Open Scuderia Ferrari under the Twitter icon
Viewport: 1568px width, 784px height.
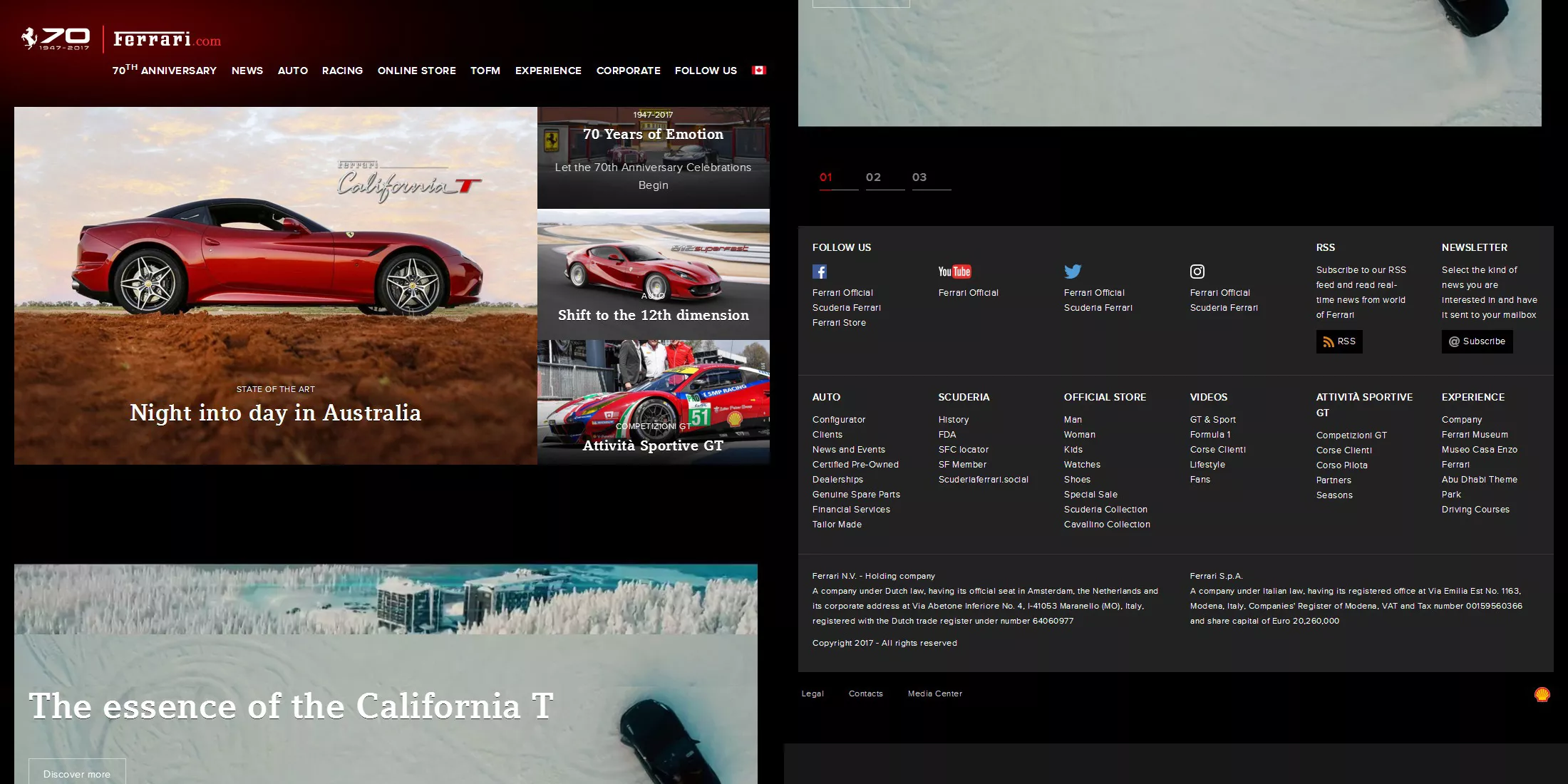[x=1098, y=308]
